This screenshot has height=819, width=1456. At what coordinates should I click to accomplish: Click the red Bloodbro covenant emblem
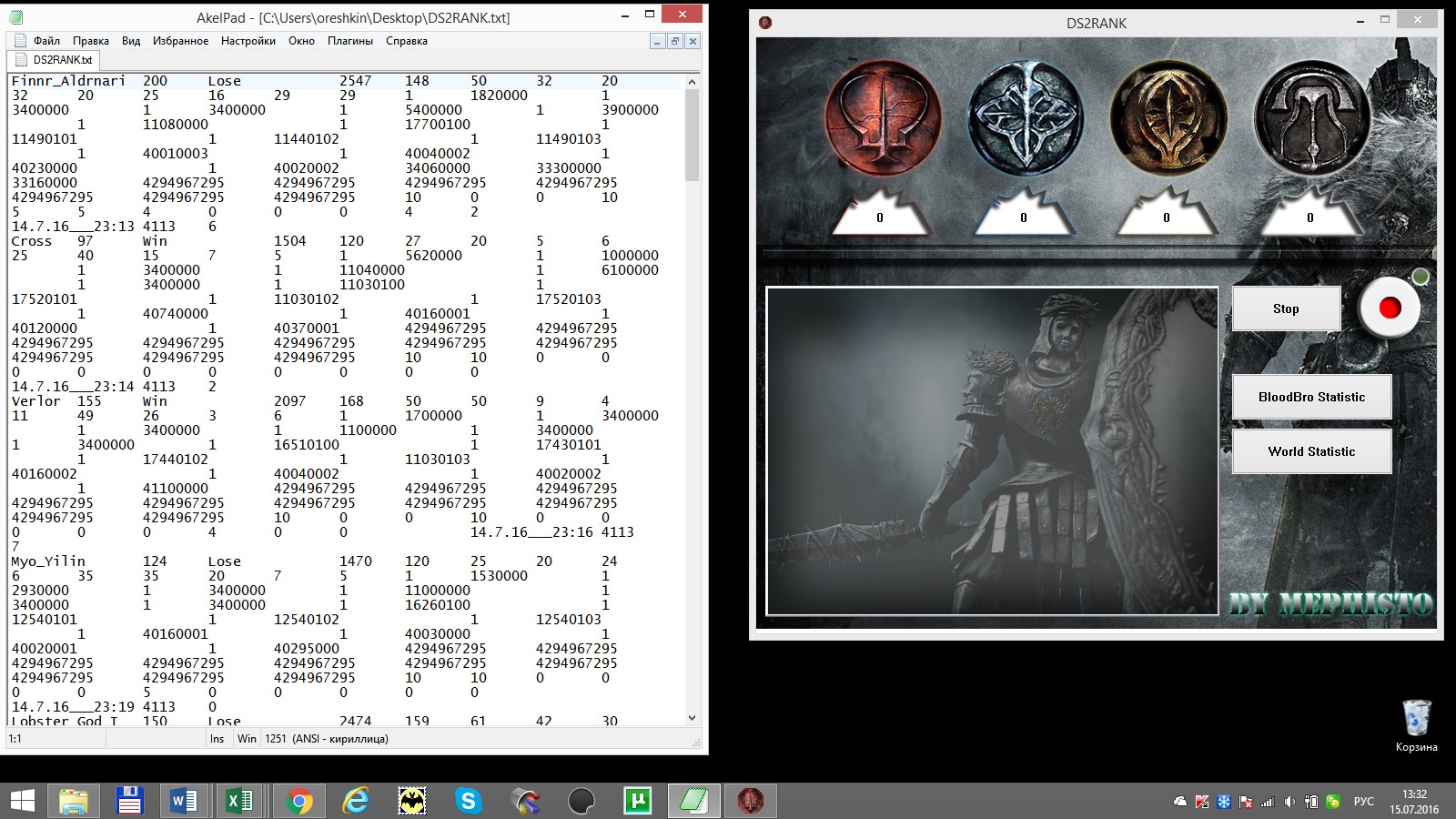pyautogui.click(x=883, y=117)
